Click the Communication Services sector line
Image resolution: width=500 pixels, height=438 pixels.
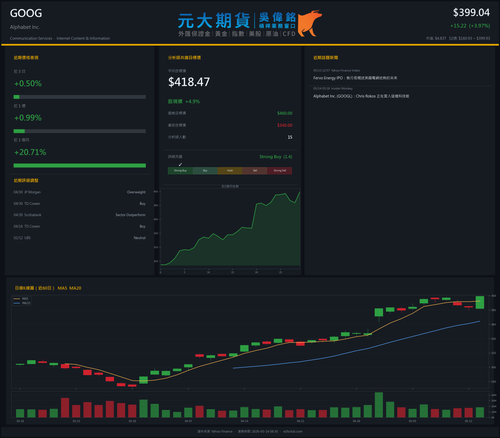click(60, 38)
